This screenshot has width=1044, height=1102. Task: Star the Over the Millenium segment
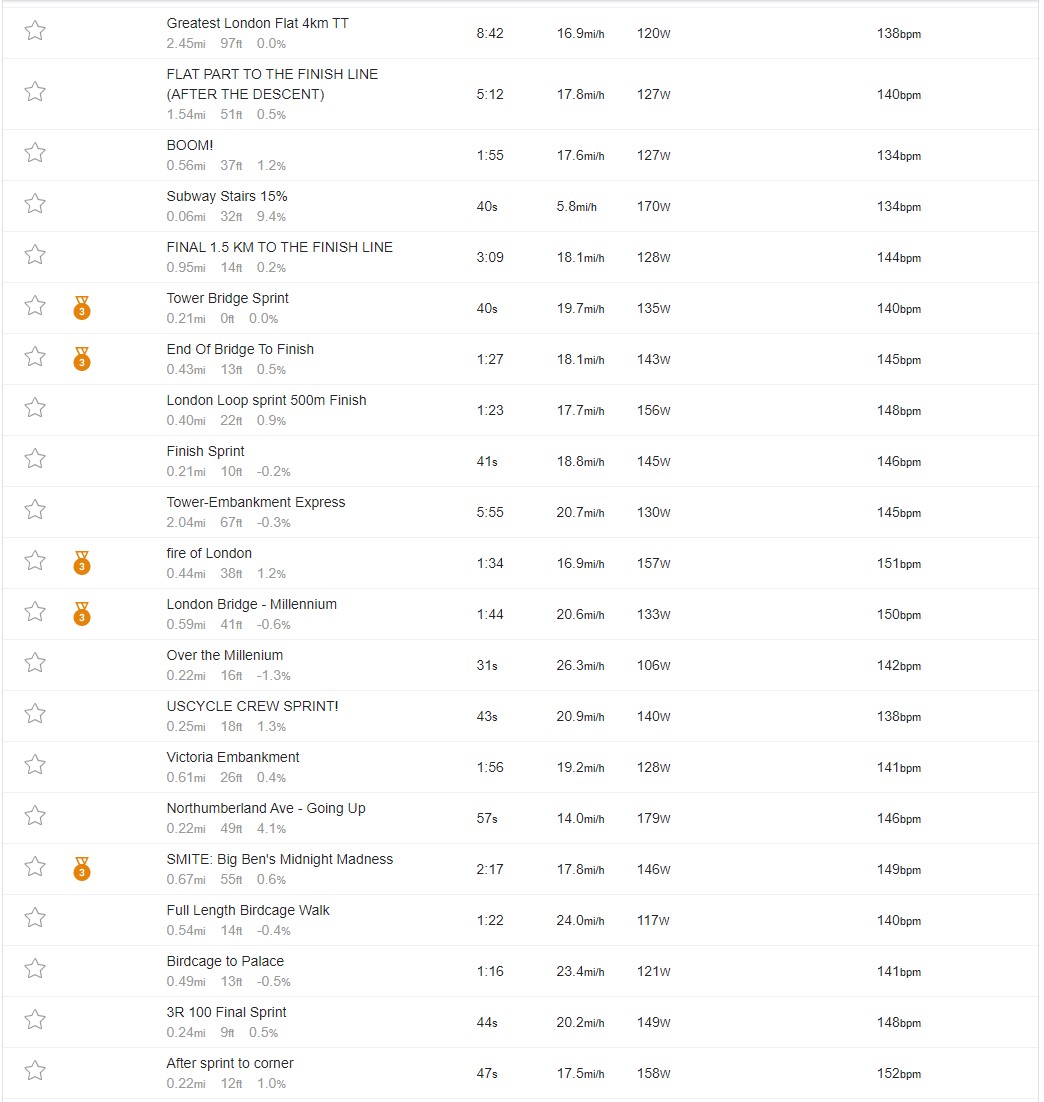[35, 663]
